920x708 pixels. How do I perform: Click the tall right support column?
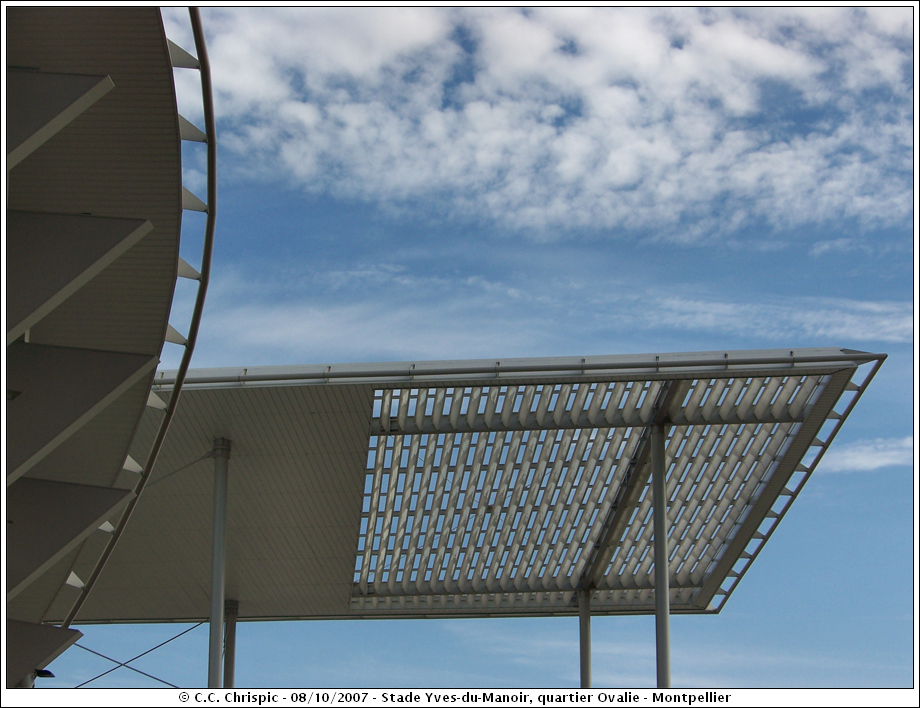click(x=661, y=560)
